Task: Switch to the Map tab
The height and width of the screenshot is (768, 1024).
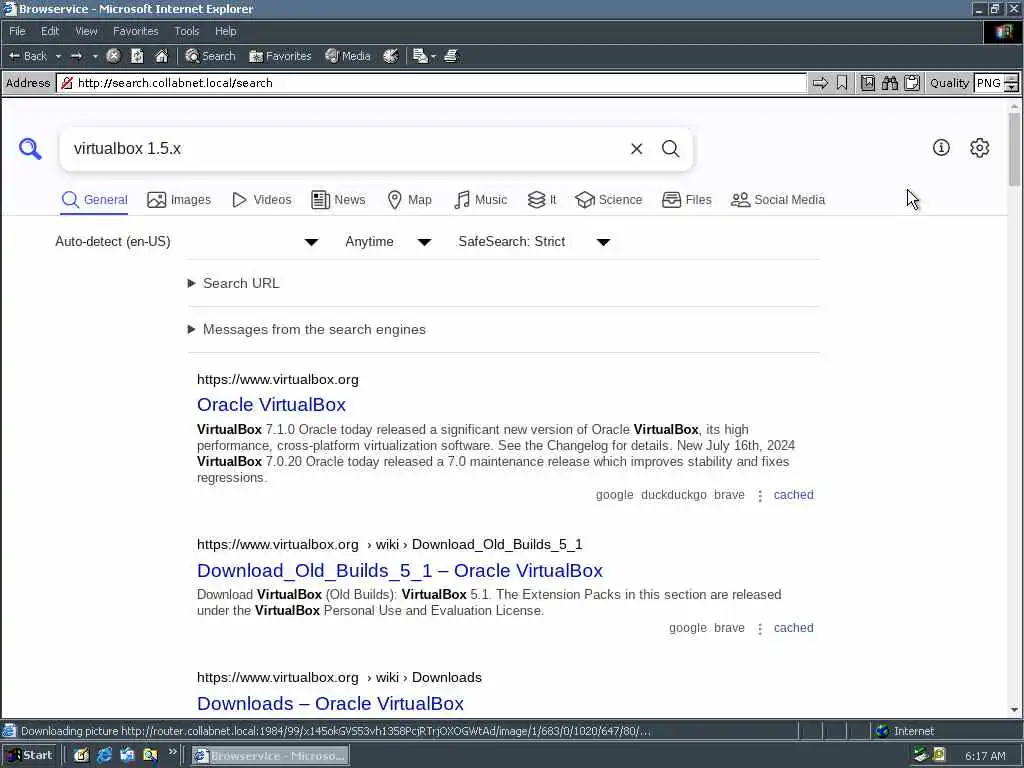Action: pyautogui.click(x=409, y=200)
